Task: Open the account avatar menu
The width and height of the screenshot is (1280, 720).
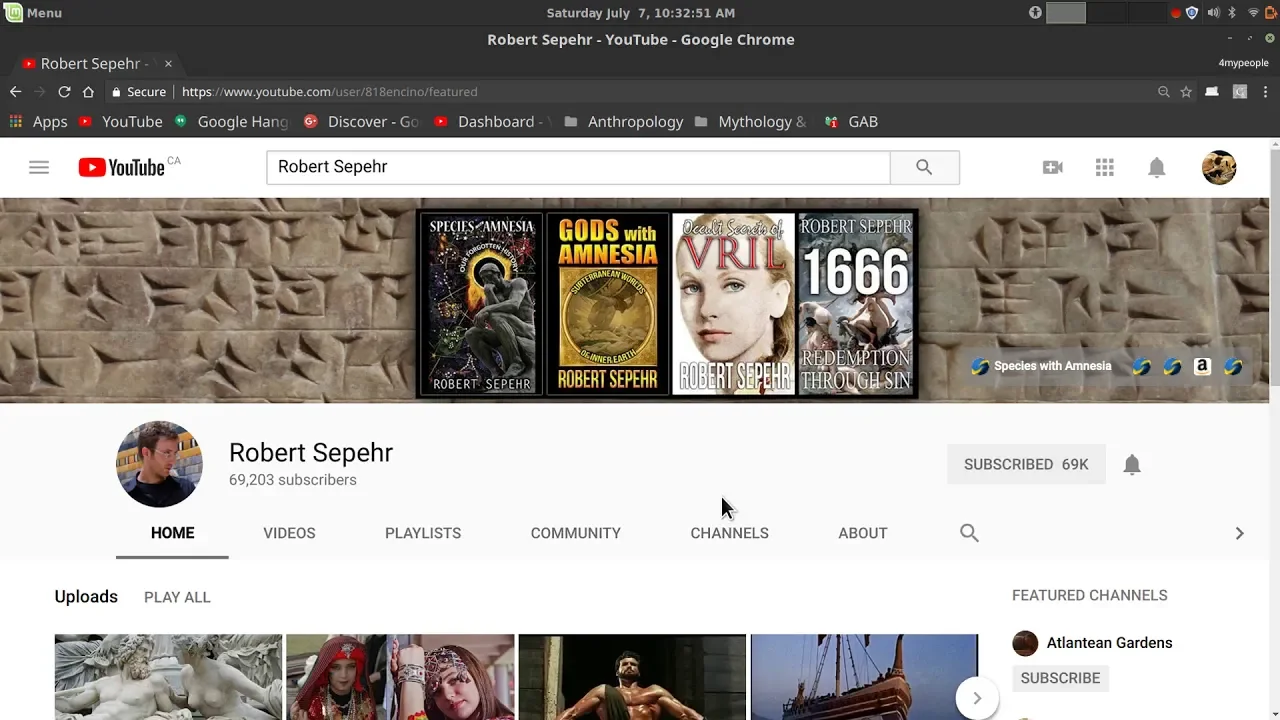Action: tap(1218, 167)
